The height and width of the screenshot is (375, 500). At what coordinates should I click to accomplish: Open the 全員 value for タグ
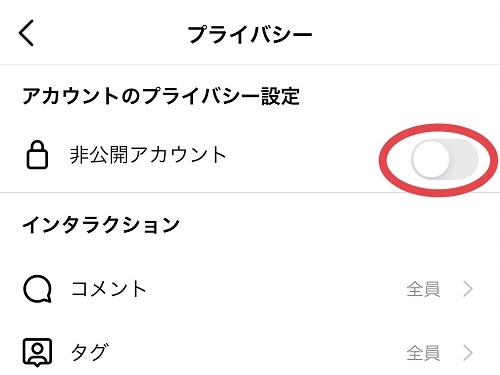423,353
